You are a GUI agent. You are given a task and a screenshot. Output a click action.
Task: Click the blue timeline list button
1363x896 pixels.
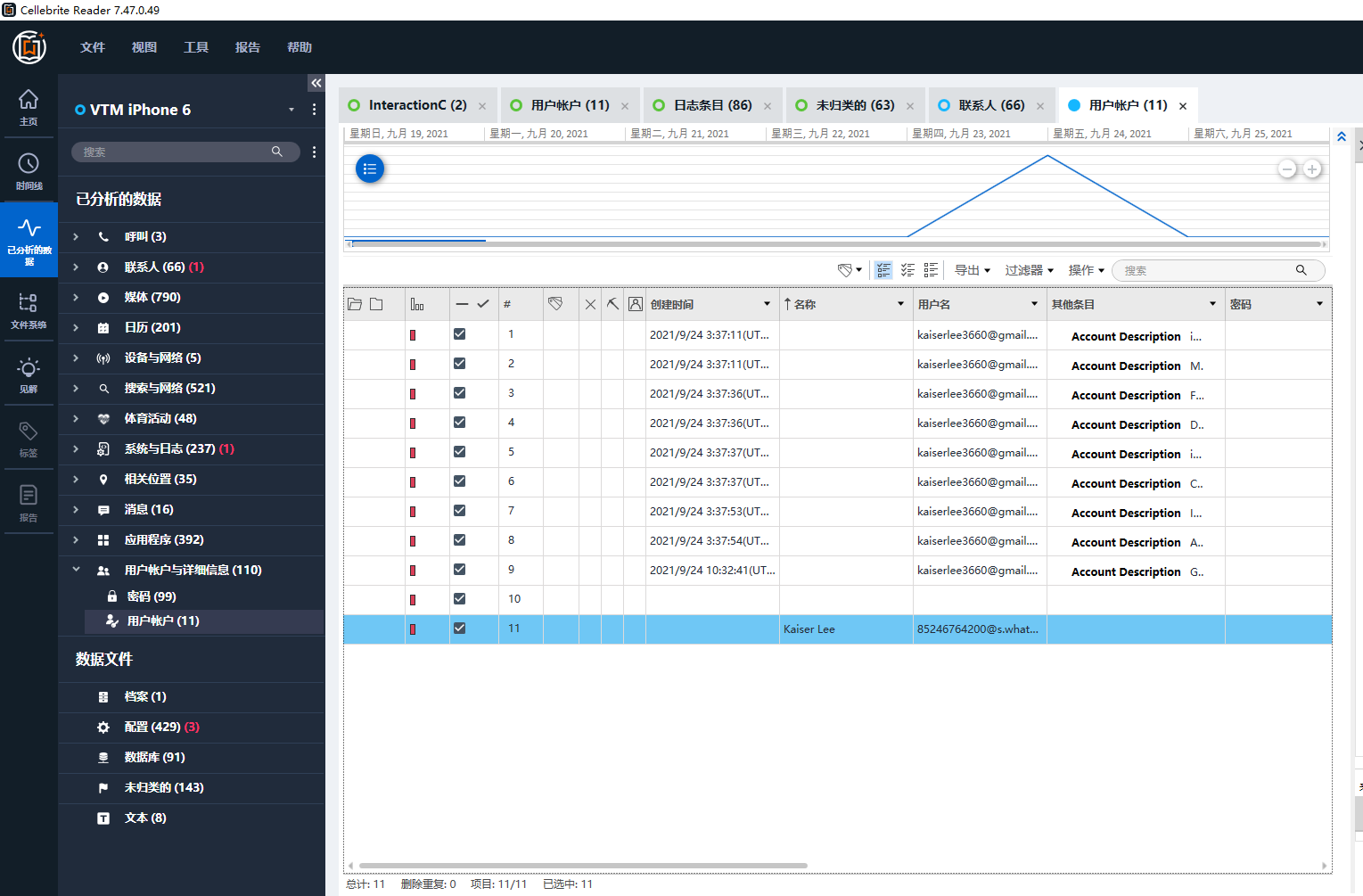(x=370, y=169)
